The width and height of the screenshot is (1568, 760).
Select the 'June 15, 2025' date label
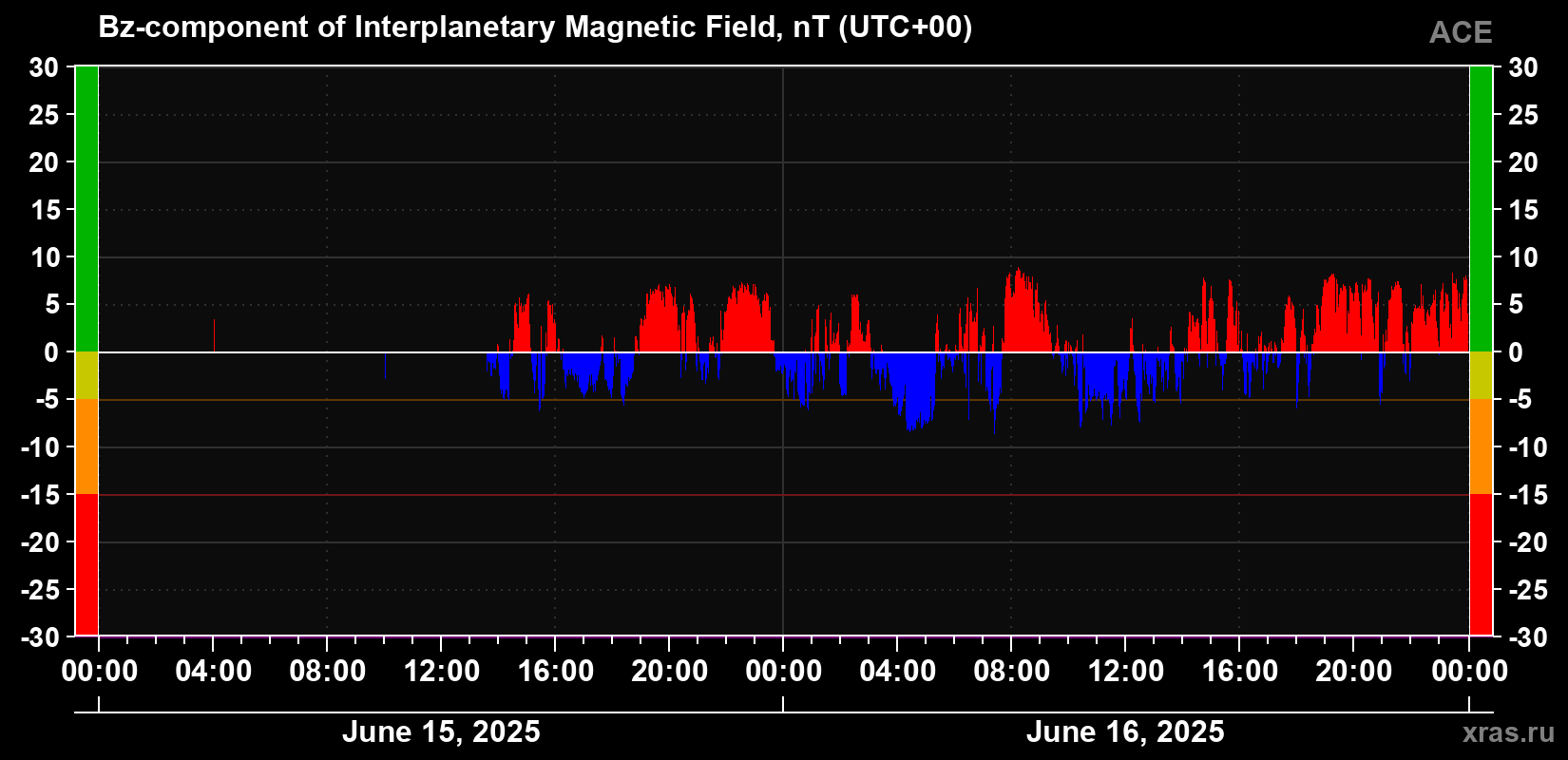pyautogui.click(x=441, y=731)
